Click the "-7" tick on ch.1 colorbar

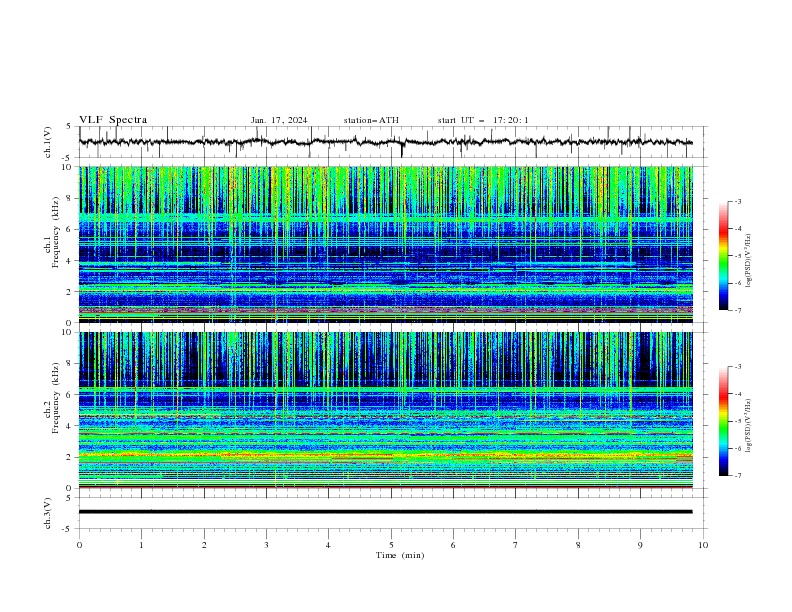(738, 310)
